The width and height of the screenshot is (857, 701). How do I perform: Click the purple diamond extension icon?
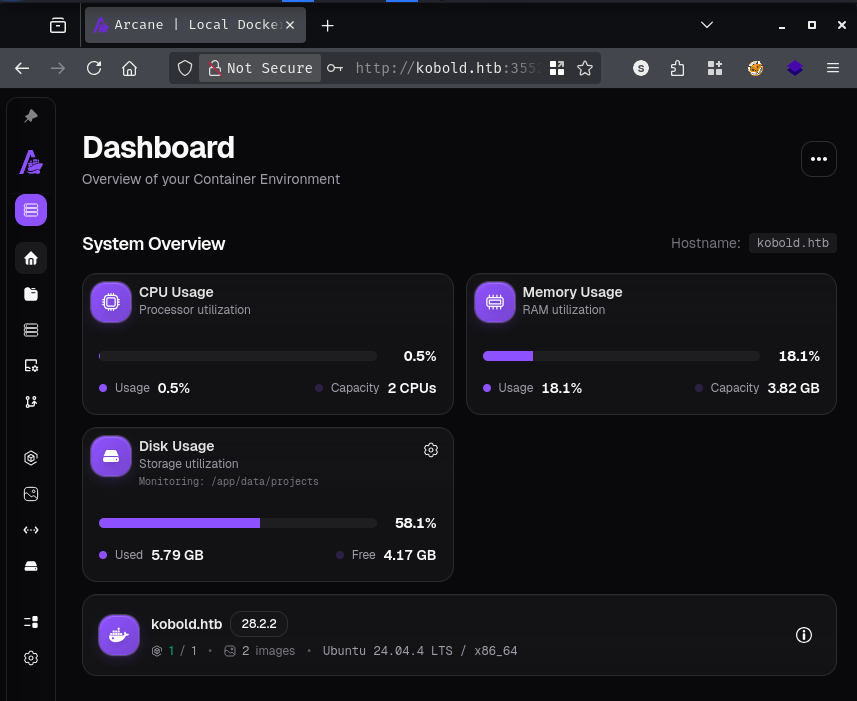[x=795, y=68]
